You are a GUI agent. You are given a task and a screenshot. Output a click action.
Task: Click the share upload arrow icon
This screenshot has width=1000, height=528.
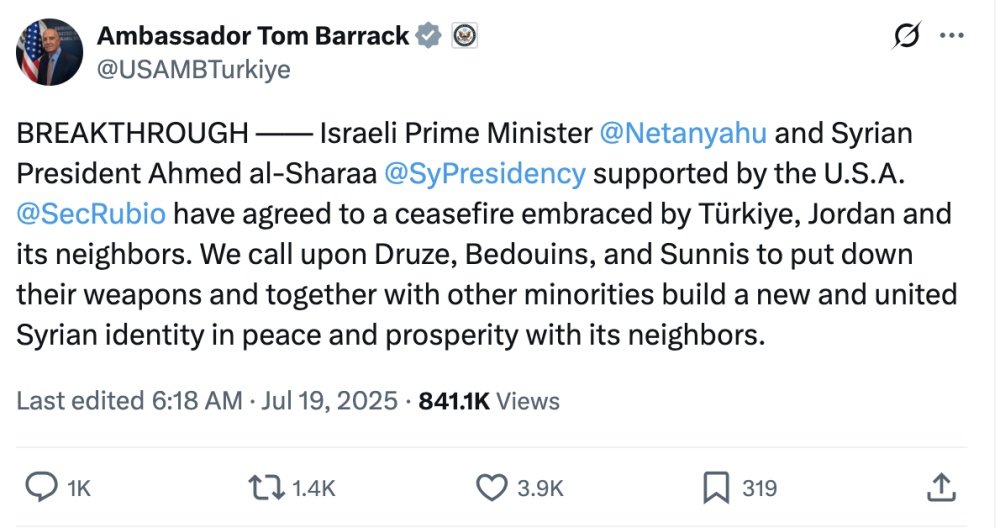coord(940,487)
